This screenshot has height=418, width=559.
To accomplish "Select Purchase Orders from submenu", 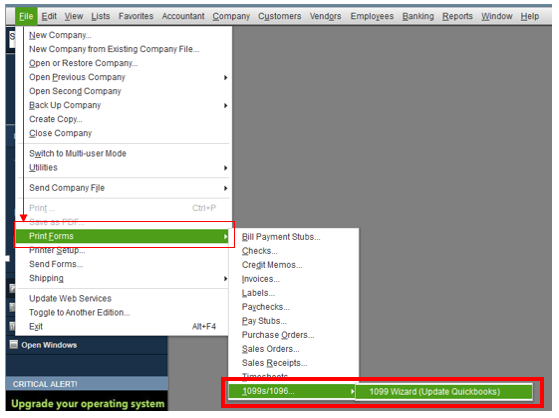I will (x=278, y=335).
